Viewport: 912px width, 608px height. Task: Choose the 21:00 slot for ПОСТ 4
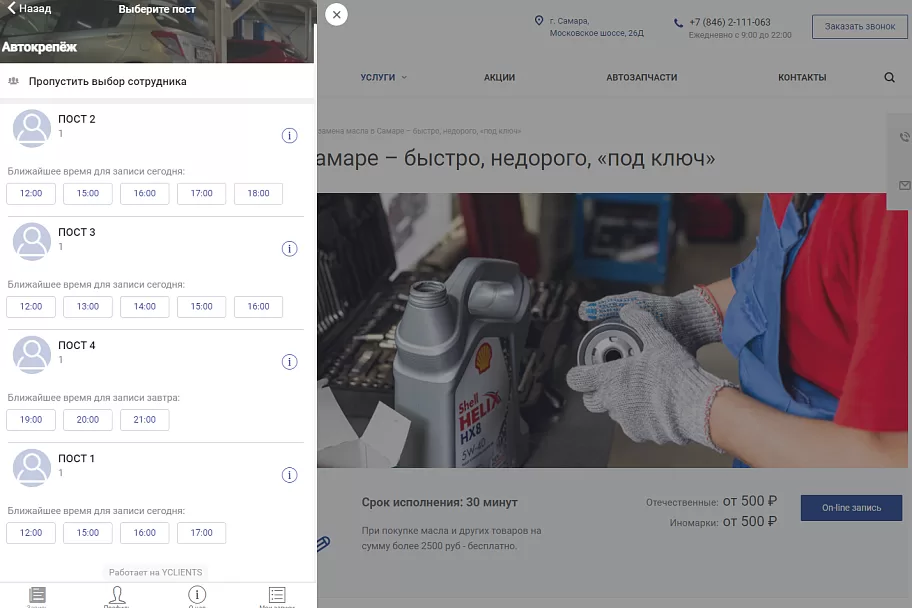145,420
